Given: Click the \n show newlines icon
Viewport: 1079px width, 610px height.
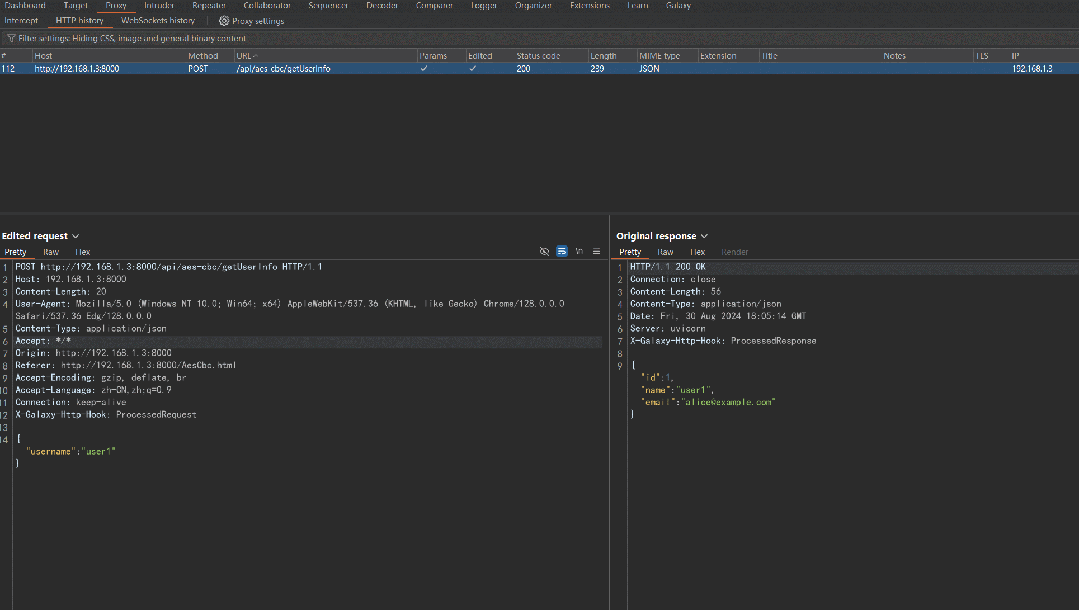Looking at the screenshot, I should (x=579, y=252).
